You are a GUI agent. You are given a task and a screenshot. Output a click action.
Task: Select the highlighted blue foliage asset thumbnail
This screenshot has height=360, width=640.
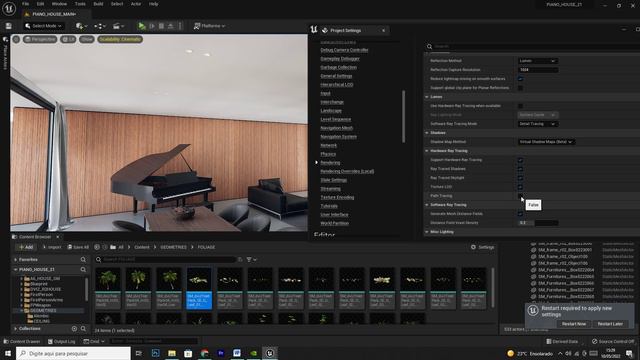point(199,288)
